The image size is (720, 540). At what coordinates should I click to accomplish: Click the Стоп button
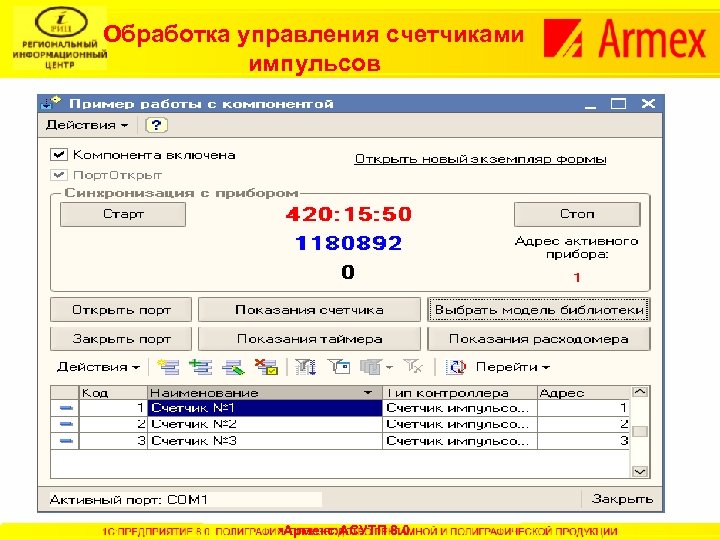[x=577, y=214]
